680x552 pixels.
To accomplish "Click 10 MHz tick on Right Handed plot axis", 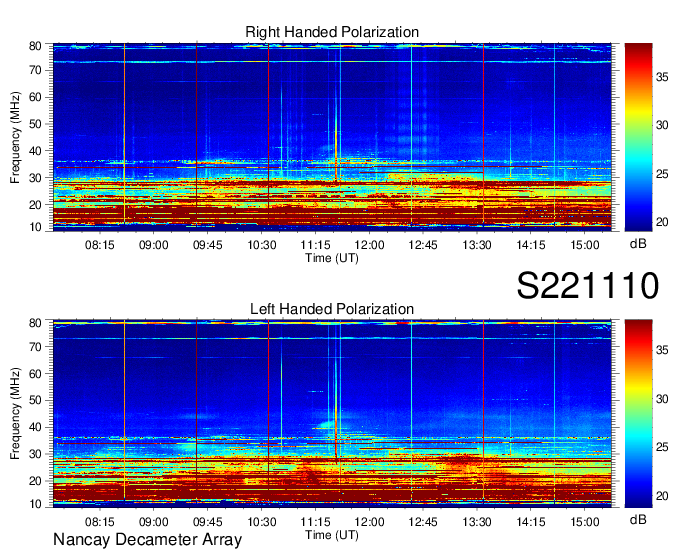I will pos(35,227).
